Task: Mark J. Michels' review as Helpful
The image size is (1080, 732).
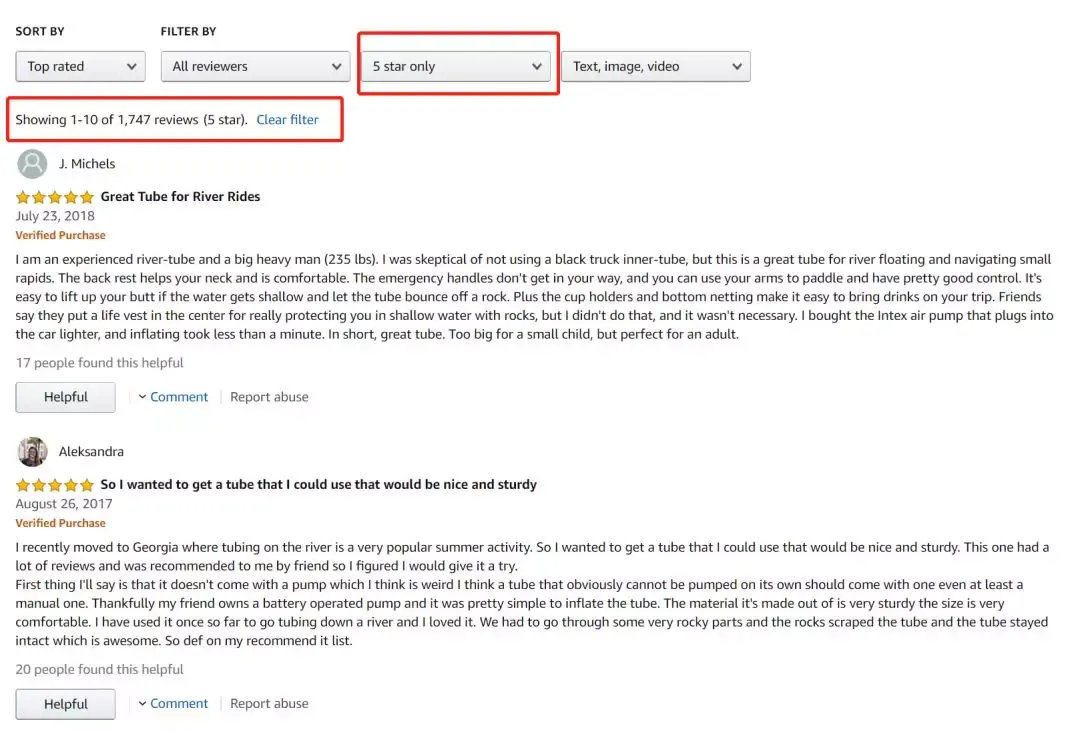Action: click(x=65, y=397)
